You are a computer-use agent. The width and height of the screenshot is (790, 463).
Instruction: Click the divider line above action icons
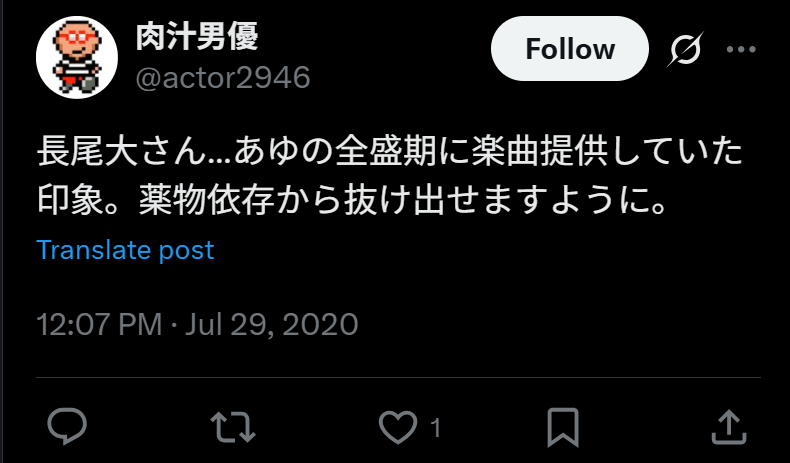399,377
